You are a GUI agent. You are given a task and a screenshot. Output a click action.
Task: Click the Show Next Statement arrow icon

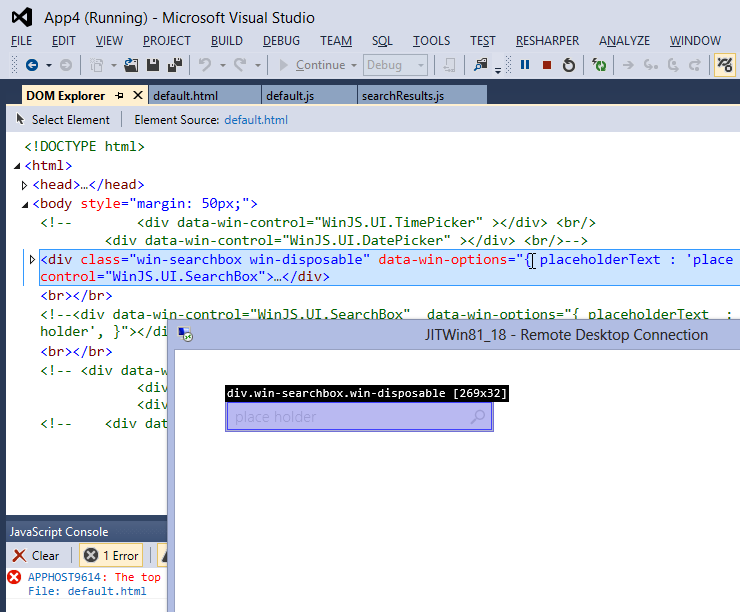[x=628, y=65]
